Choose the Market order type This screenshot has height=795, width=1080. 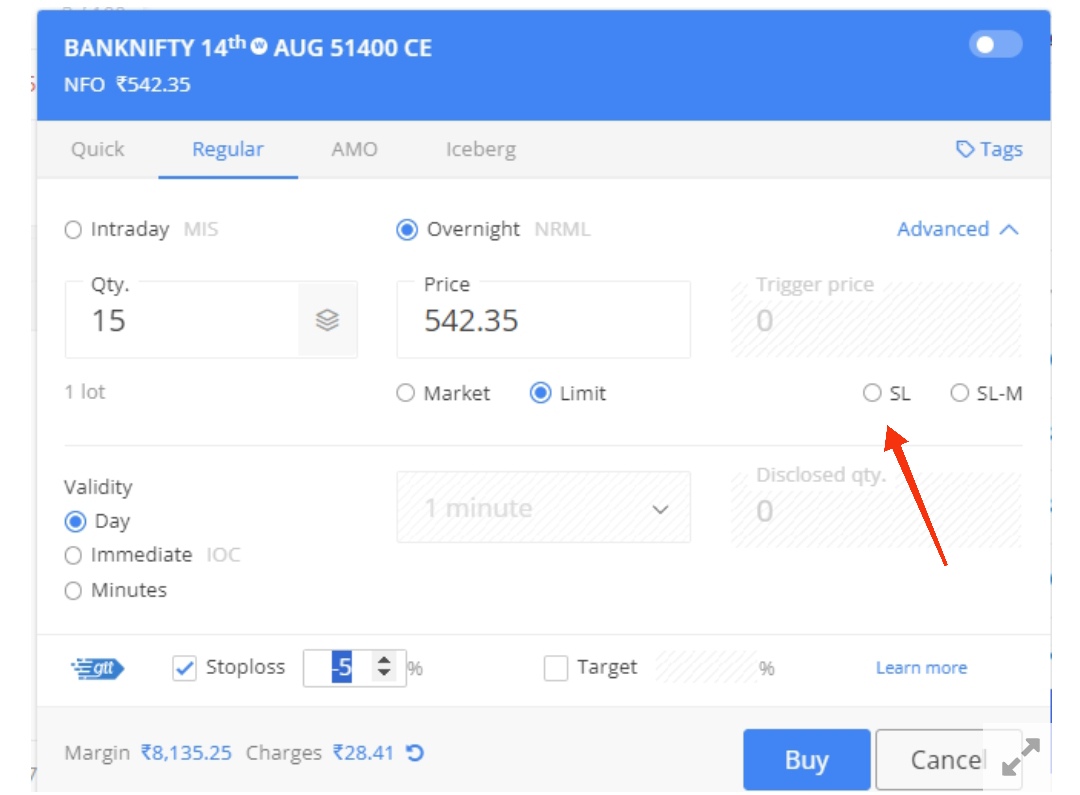click(x=406, y=393)
